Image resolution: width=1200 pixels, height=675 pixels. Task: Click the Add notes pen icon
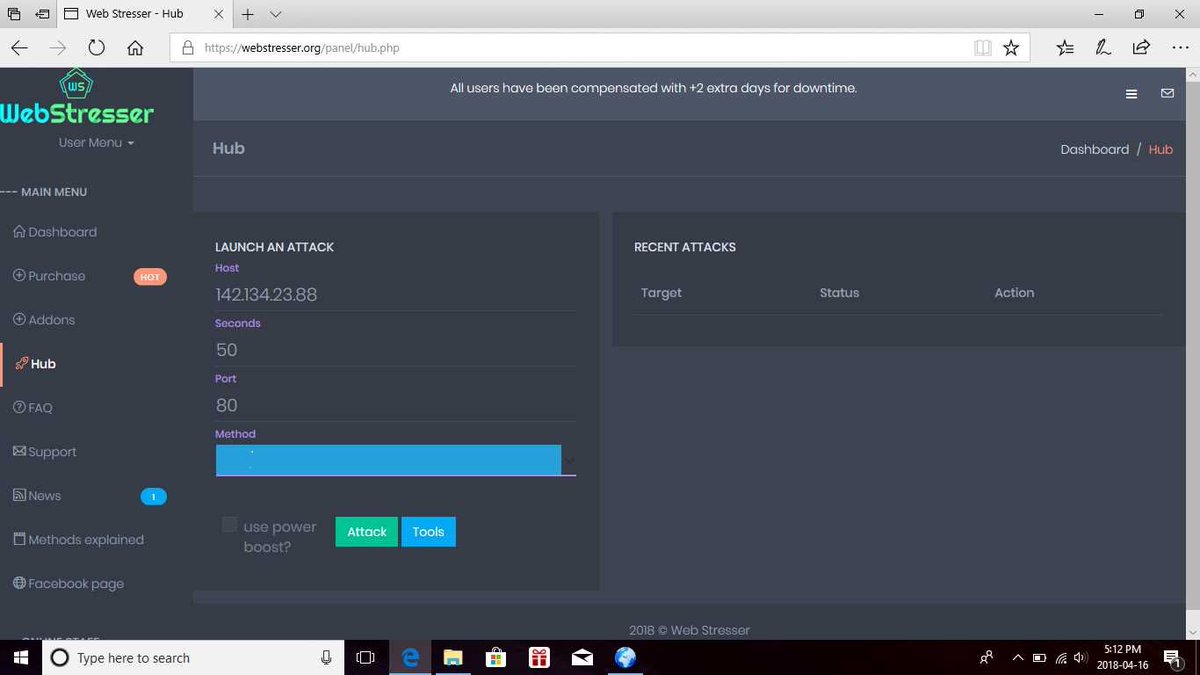(x=1103, y=47)
